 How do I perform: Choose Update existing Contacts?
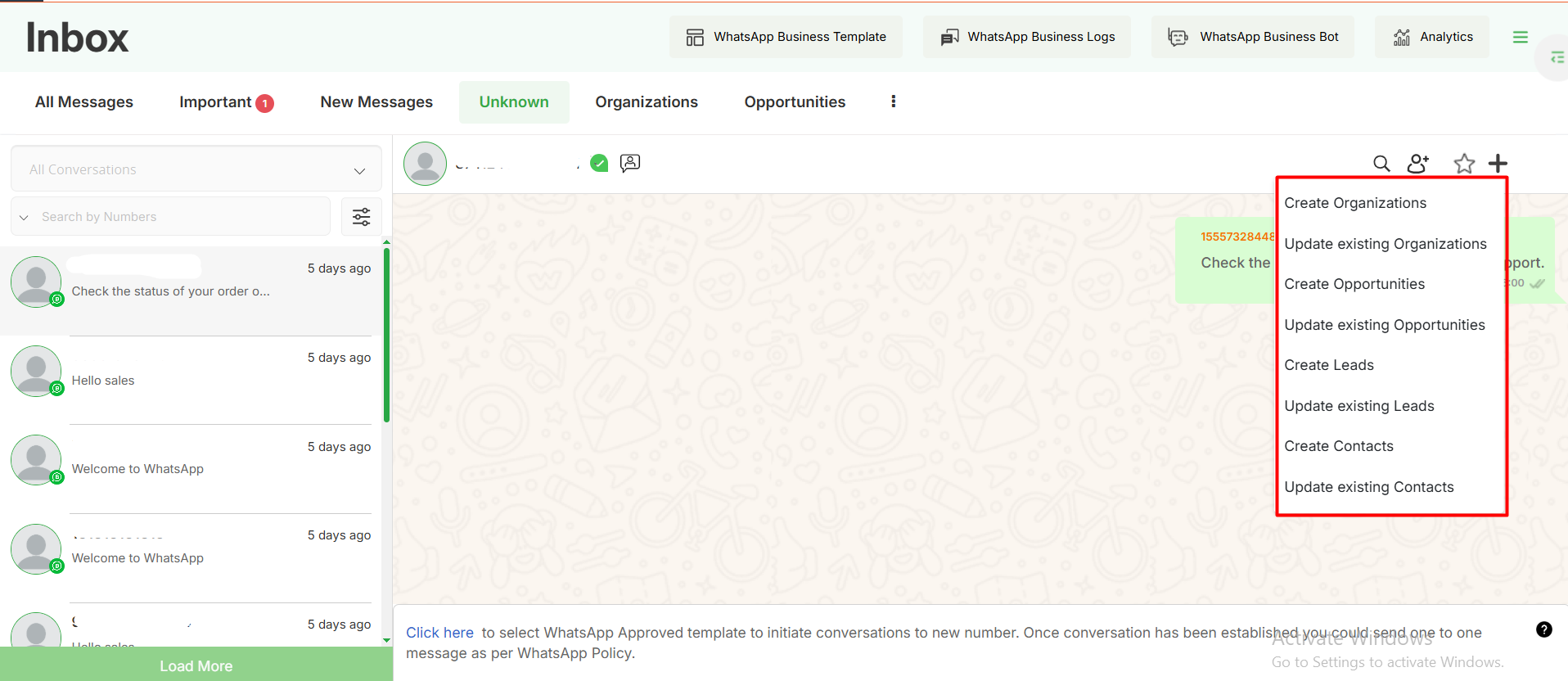coord(1369,487)
